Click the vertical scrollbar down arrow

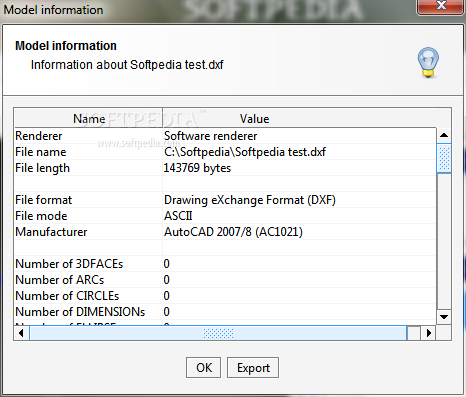444,317
